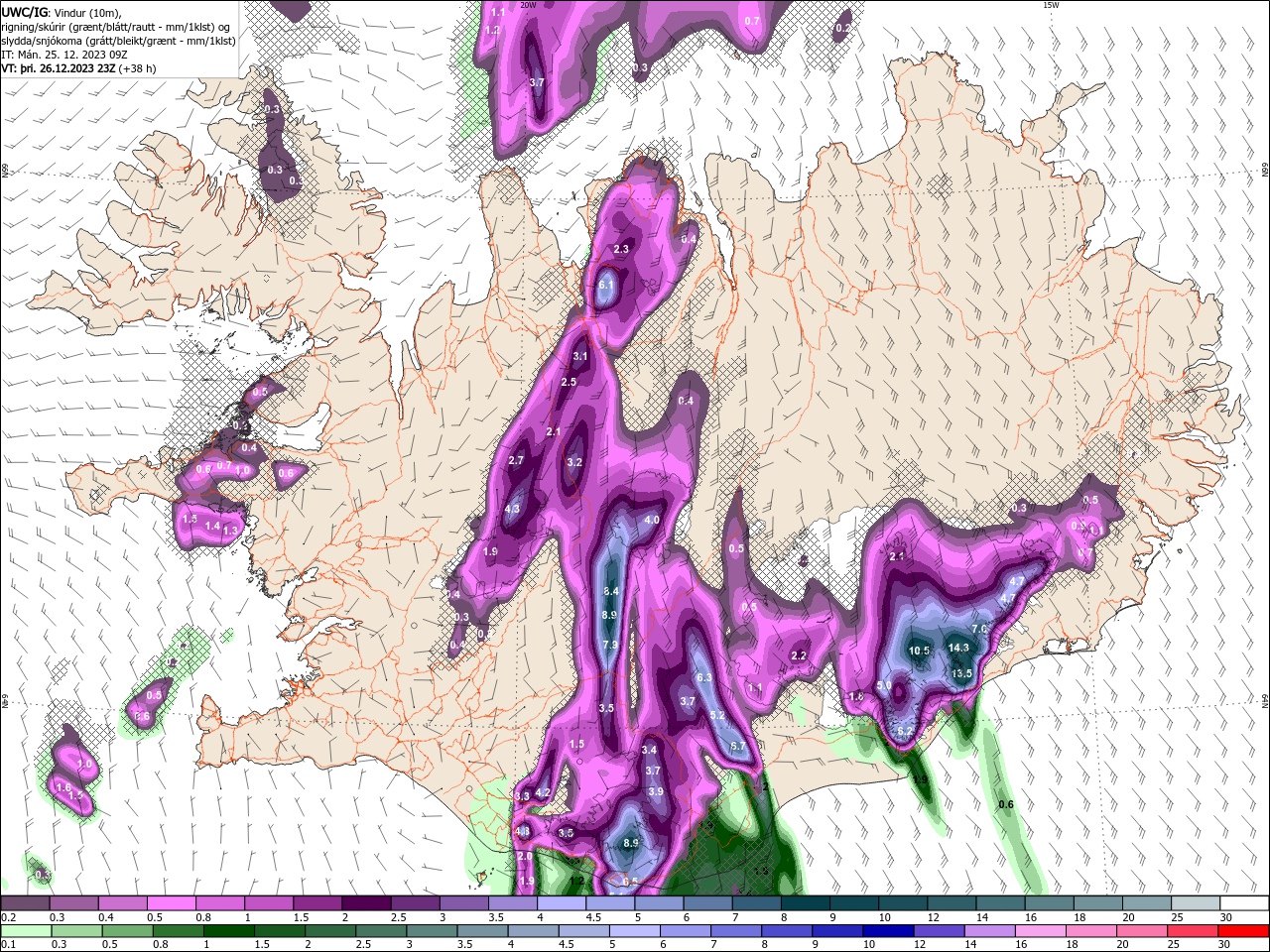Click the 10.5 precipitation value
The height and width of the screenshot is (952, 1270).
[920, 651]
